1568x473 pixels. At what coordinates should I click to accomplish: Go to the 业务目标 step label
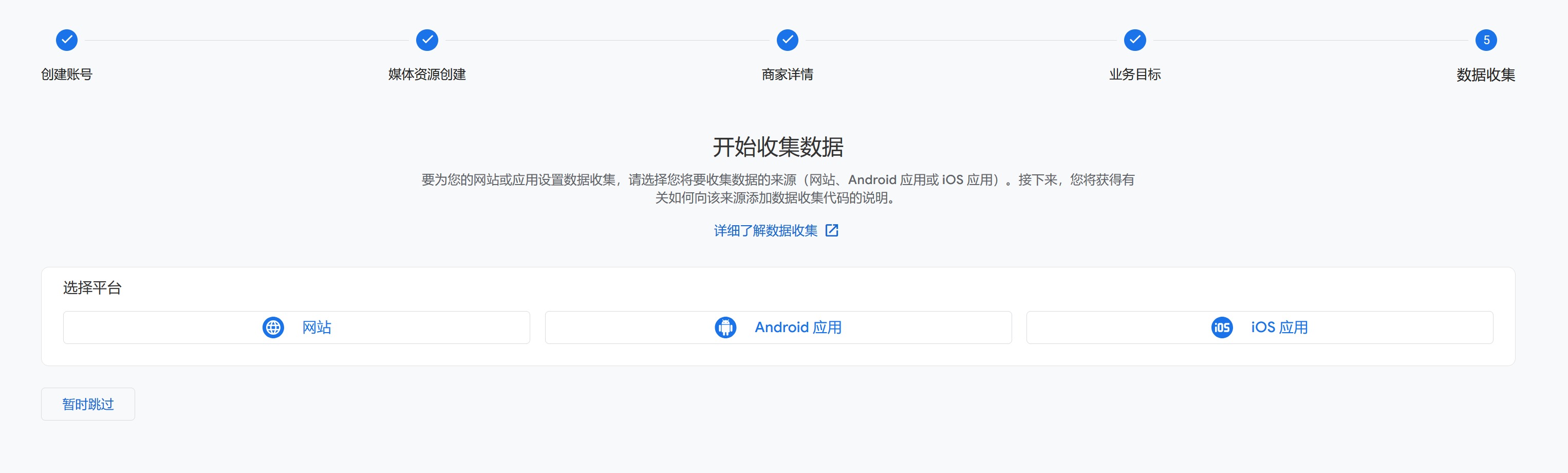click(x=1135, y=74)
